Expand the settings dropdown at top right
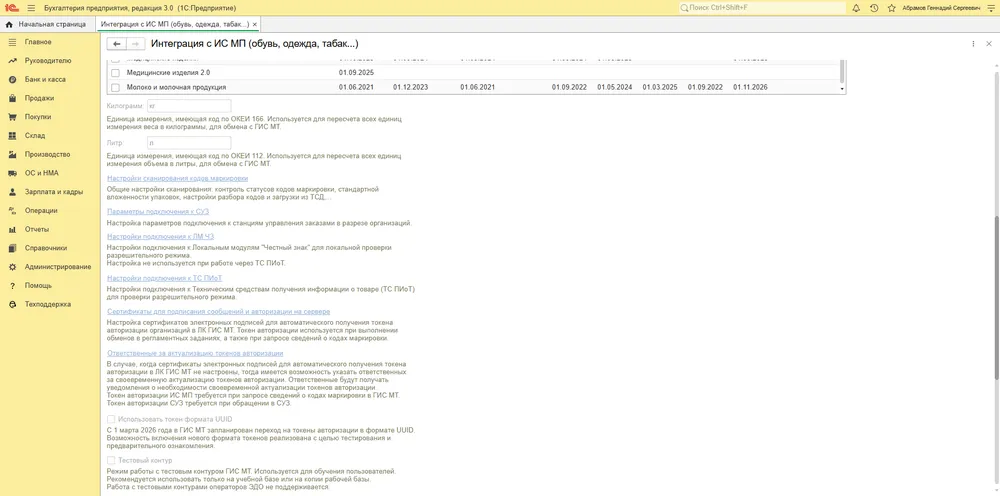This screenshot has width=1000, height=496. 990,8
